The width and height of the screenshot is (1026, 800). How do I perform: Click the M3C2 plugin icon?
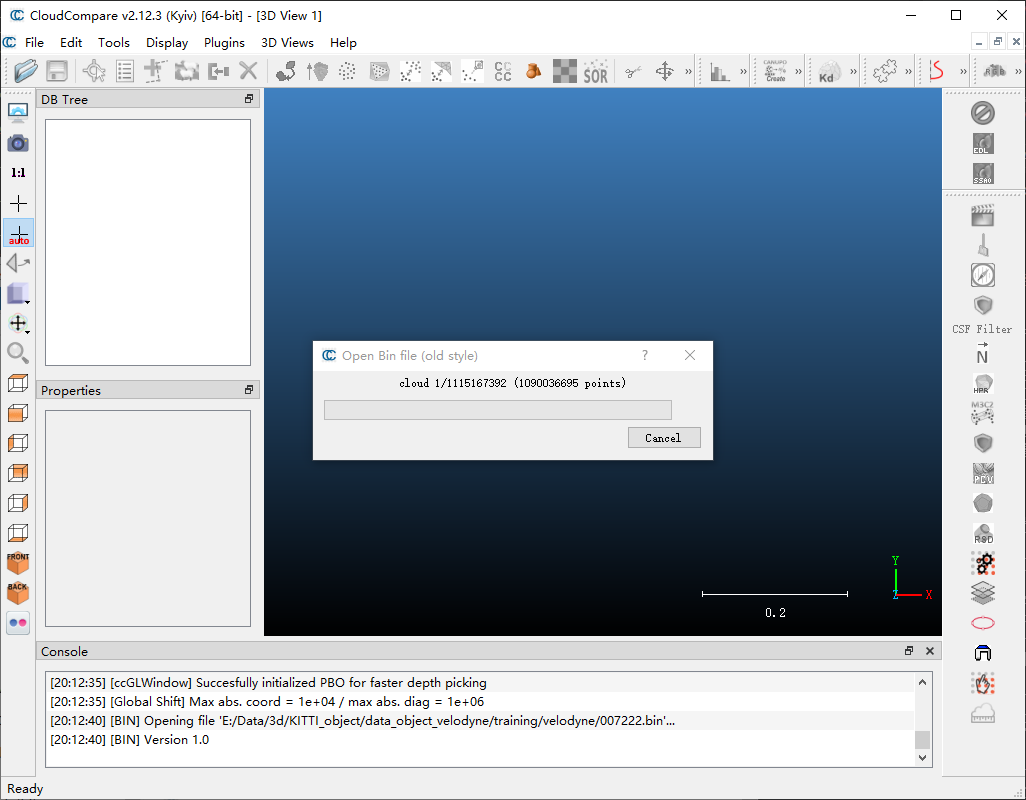tap(983, 413)
